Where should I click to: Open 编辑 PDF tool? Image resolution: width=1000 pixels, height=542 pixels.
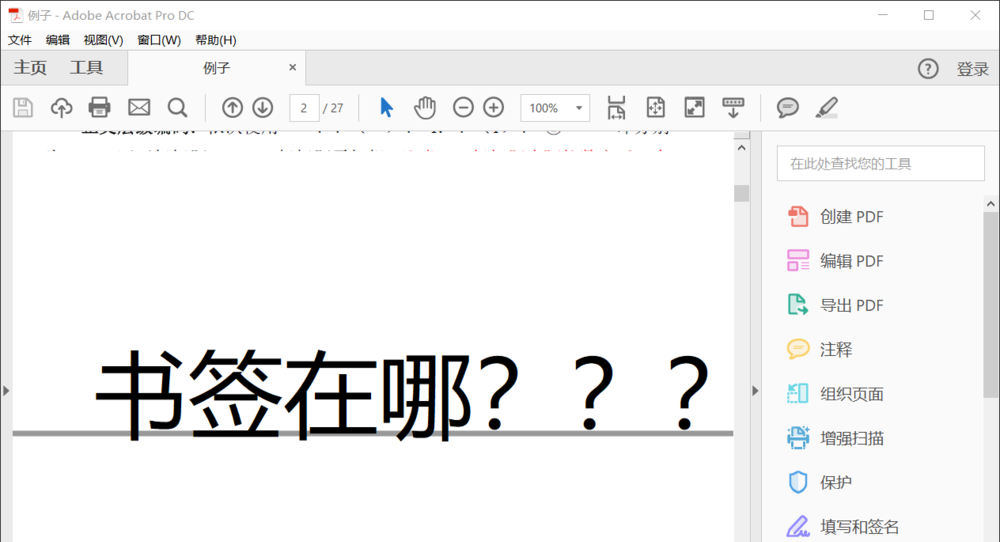(851, 261)
